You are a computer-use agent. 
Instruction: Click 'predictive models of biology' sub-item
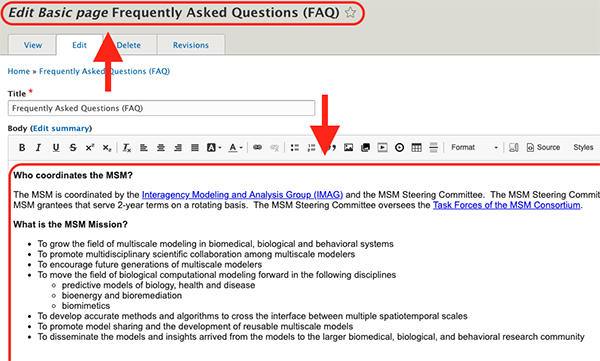pyautogui.click(x=158, y=285)
